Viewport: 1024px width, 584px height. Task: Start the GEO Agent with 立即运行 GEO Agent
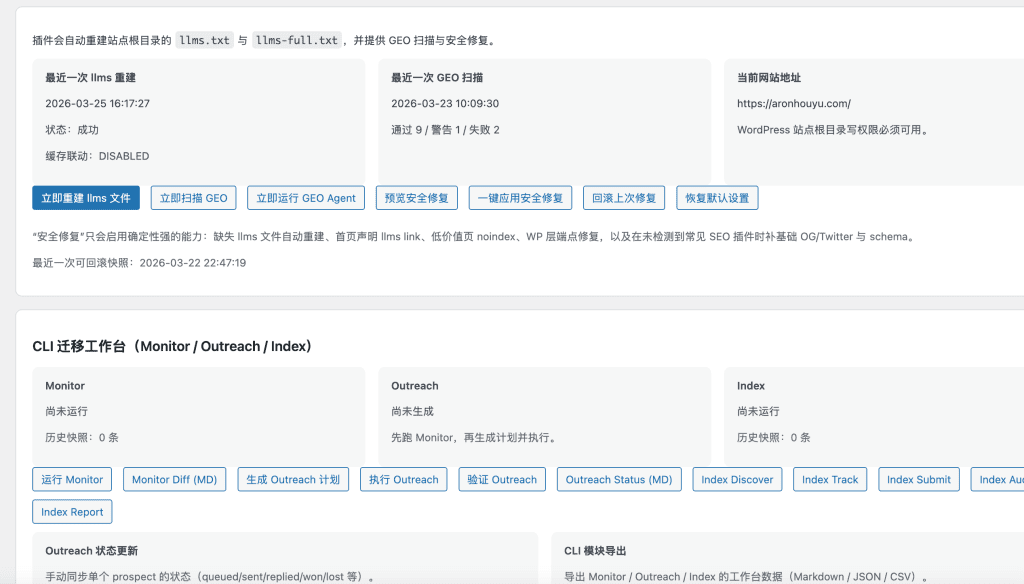tap(305, 197)
